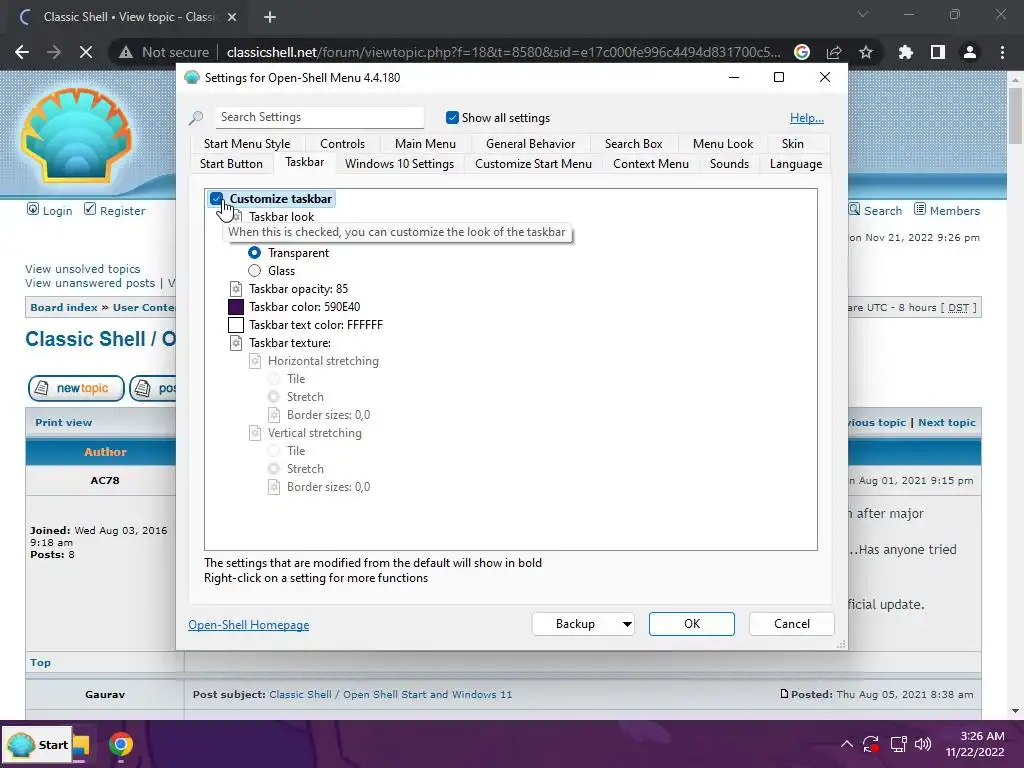
Task: Click the search magnifier icon in settings
Action: tap(196, 118)
